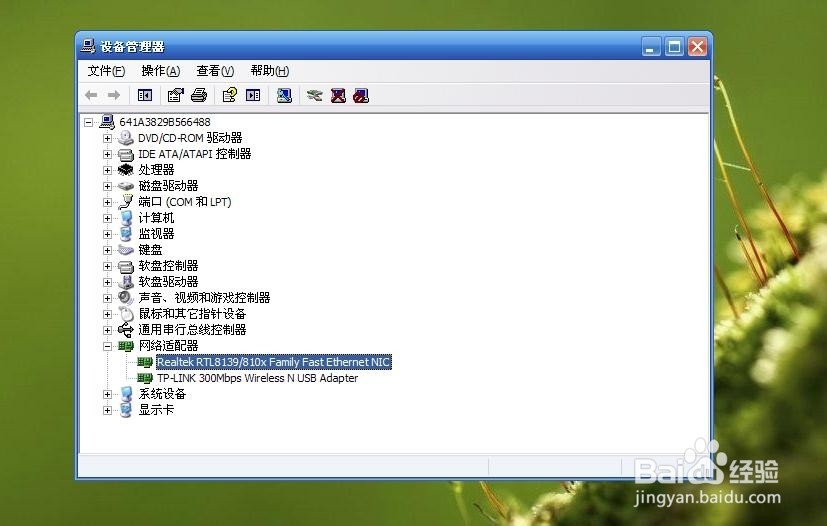This screenshot has height=526, width=827.
Task: Open the 文件(F) menu
Action: coord(106,71)
